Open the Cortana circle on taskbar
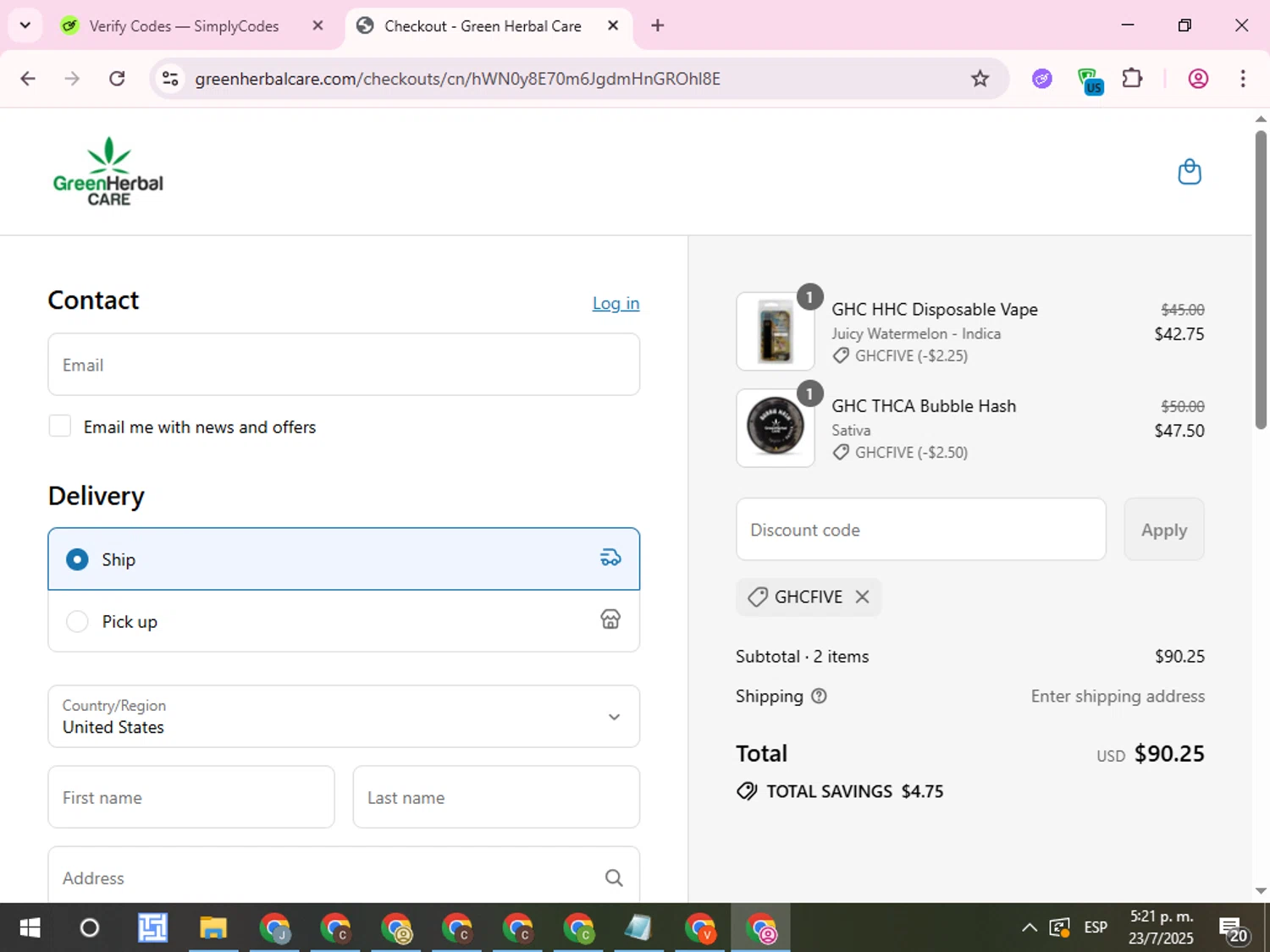 coord(89,928)
